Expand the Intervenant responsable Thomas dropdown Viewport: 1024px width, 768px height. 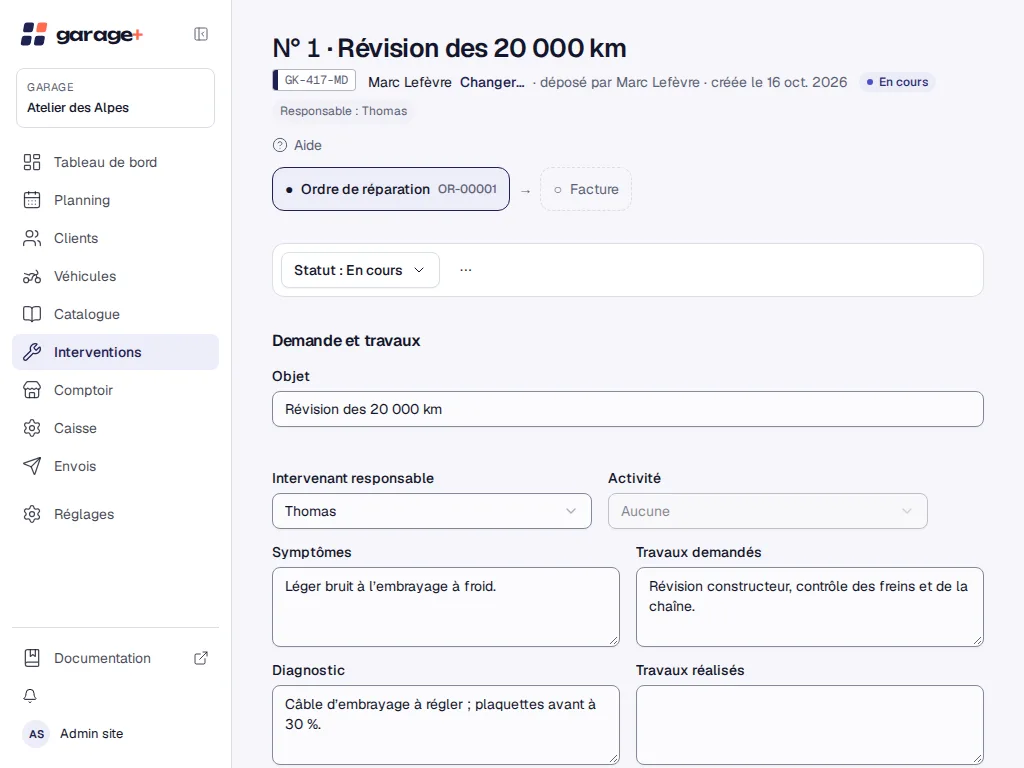(x=432, y=511)
